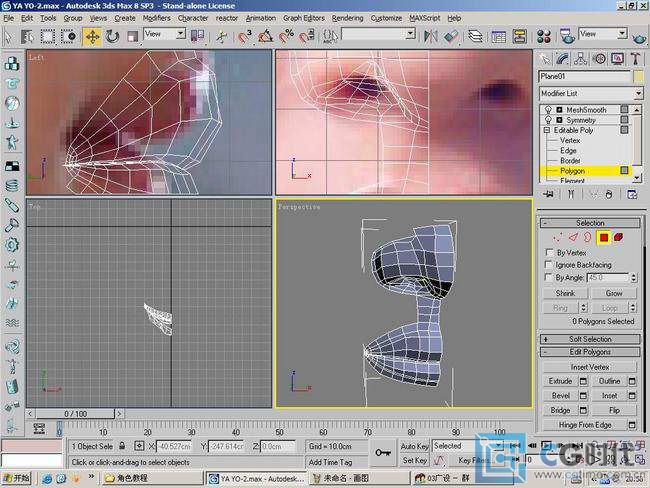This screenshot has width=650, height=488.
Task: Open the Display panel tab icon
Action: (618, 59)
